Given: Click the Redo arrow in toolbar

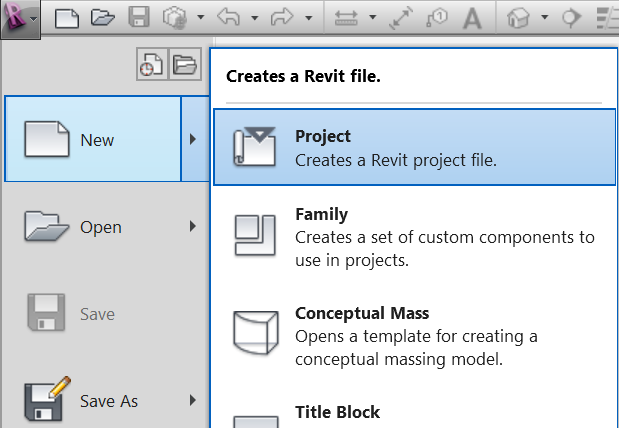Looking at the screenshot, I should (284, 18).
